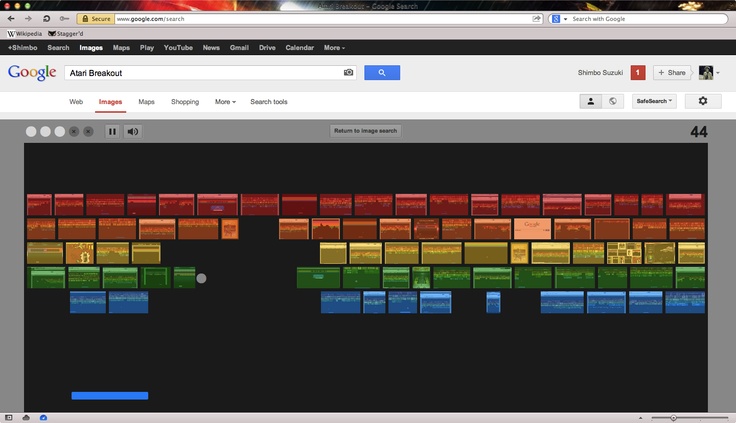Click the blue Breakout paddle

point(110,396)
